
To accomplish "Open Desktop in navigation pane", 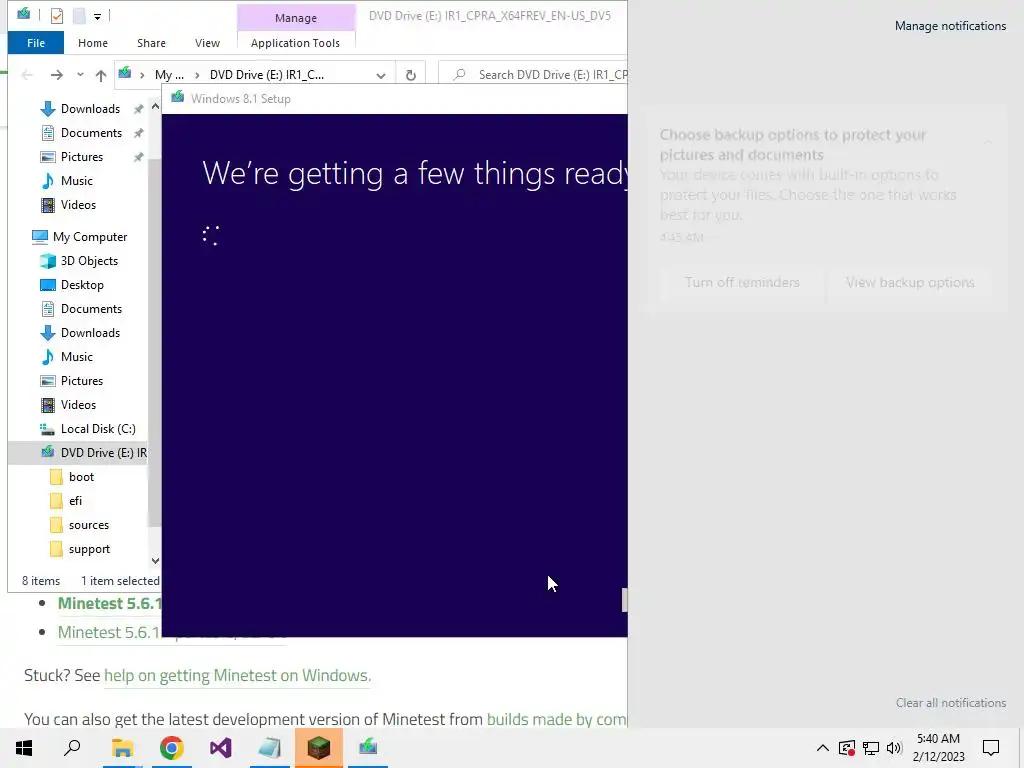I will point(82,285).
